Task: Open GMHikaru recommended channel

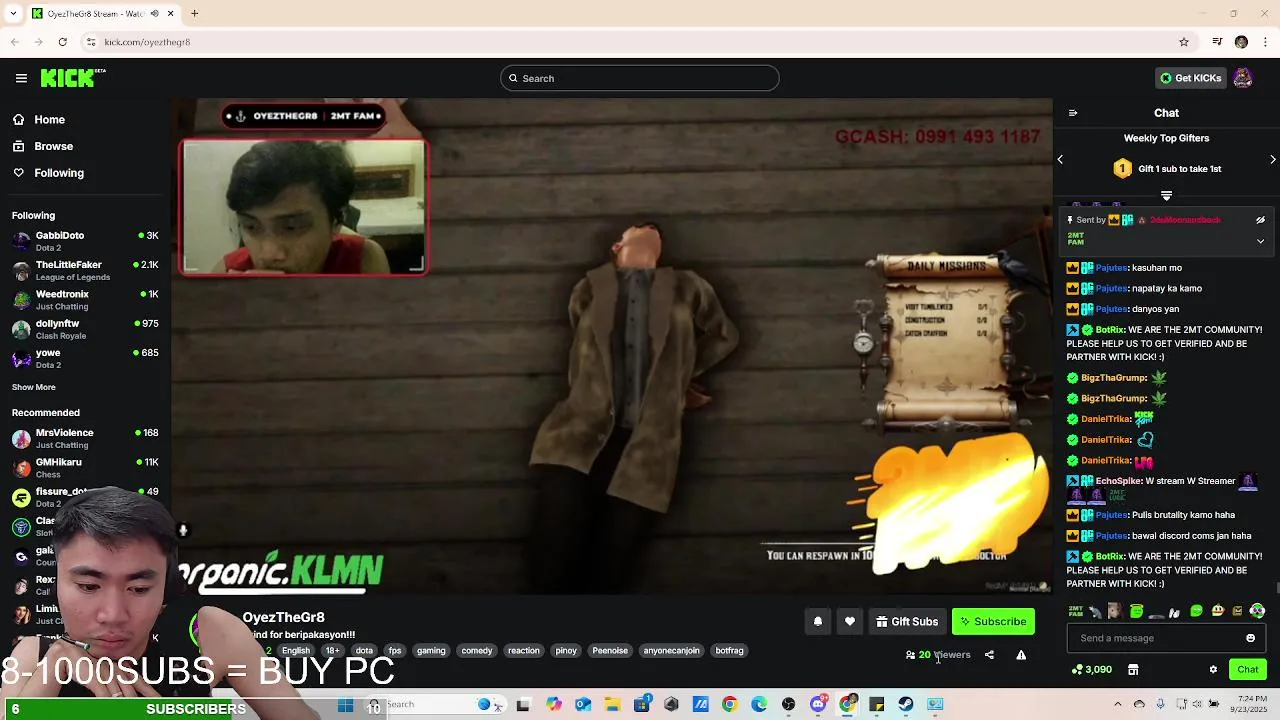Action: click(x=85, y=467)
